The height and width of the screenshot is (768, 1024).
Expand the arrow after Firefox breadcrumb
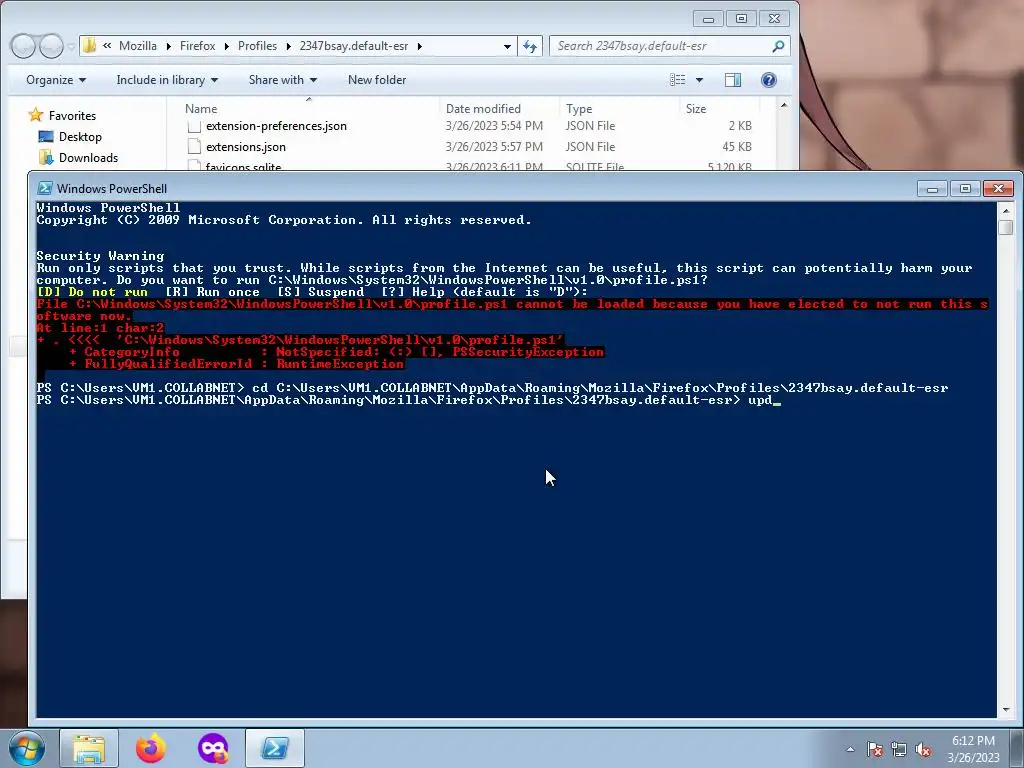pyautogui.click(x=227, y=46)
